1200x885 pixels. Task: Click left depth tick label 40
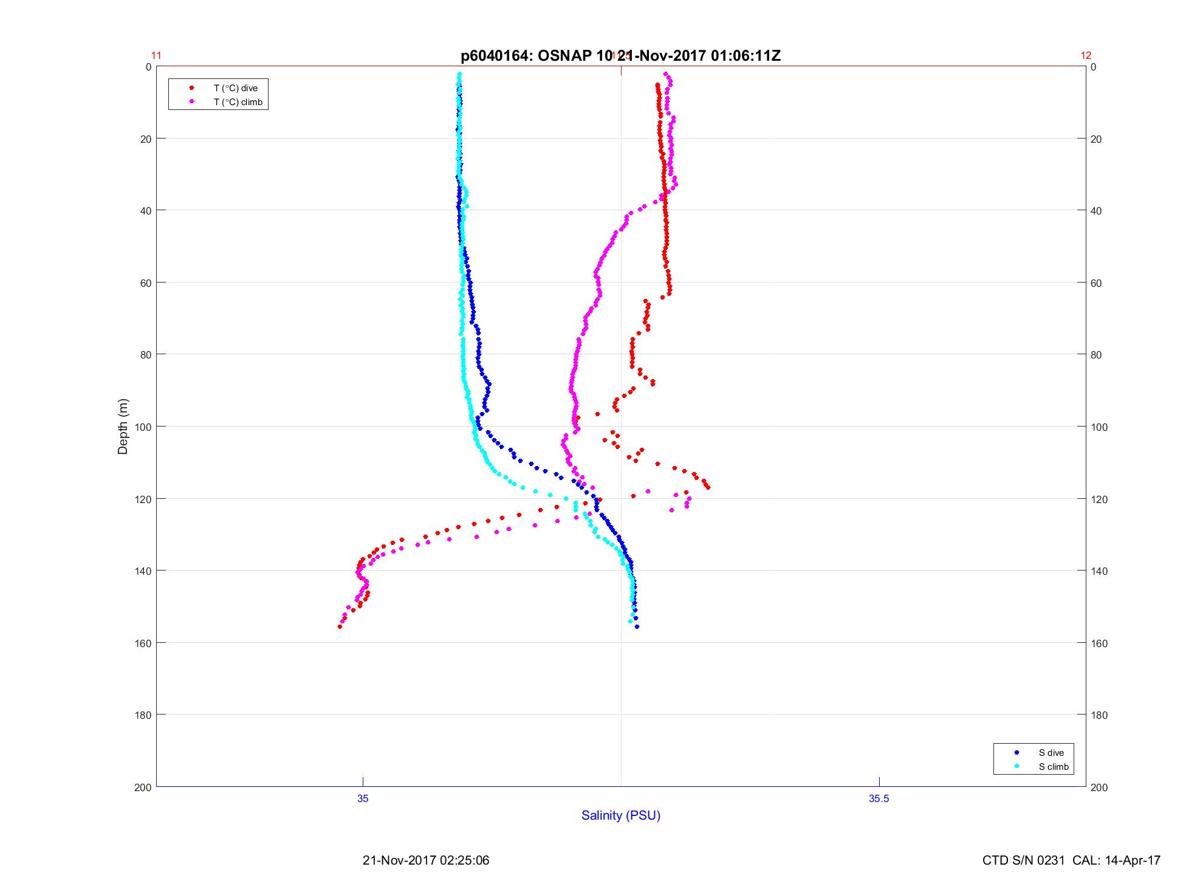(145, 211)
